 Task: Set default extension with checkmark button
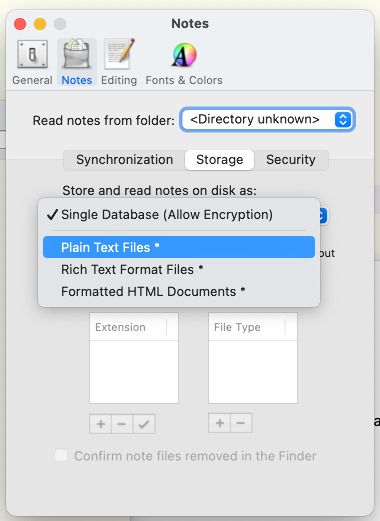point(144,424)
